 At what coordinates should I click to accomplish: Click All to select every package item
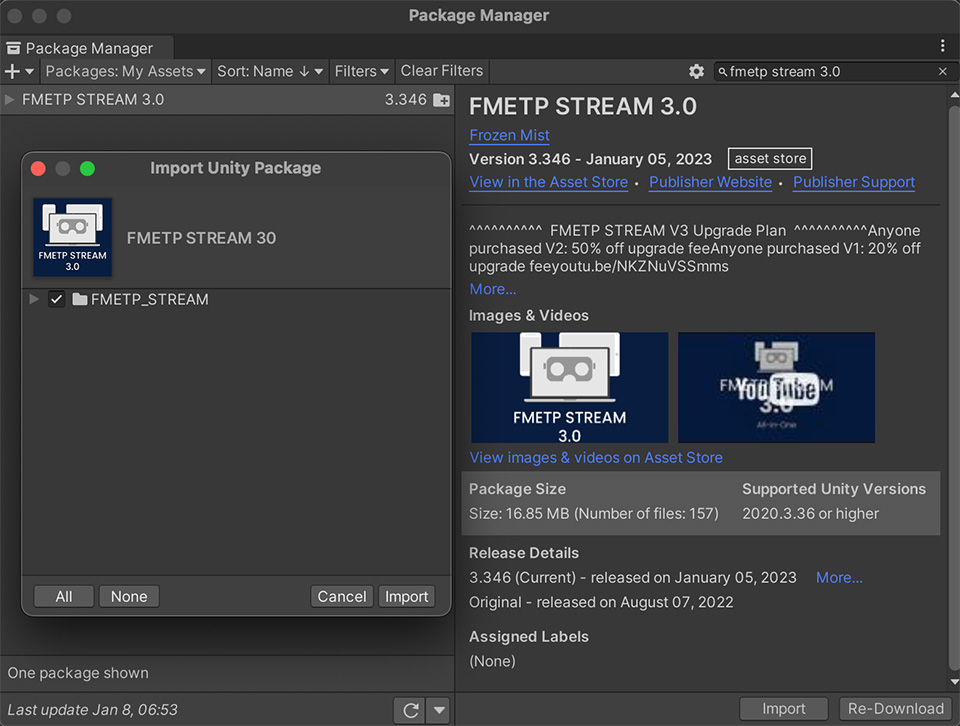point(63,596)
